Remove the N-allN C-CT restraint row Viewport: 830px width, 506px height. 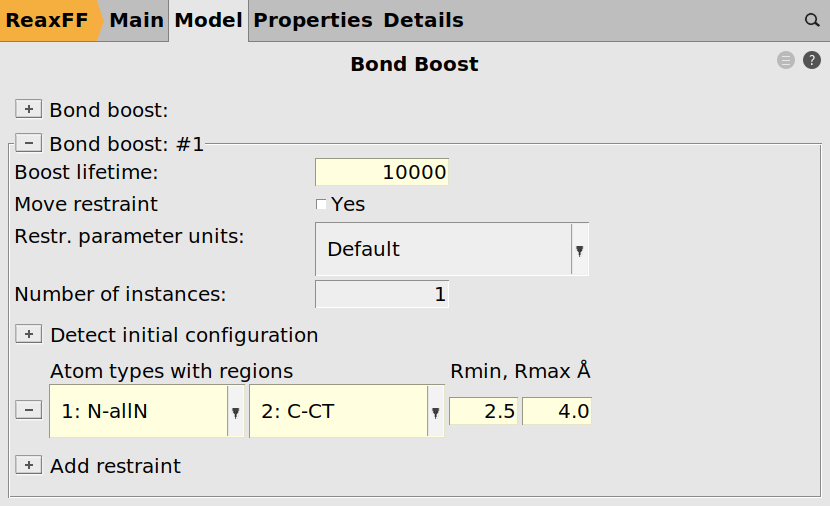pos(28,410)
